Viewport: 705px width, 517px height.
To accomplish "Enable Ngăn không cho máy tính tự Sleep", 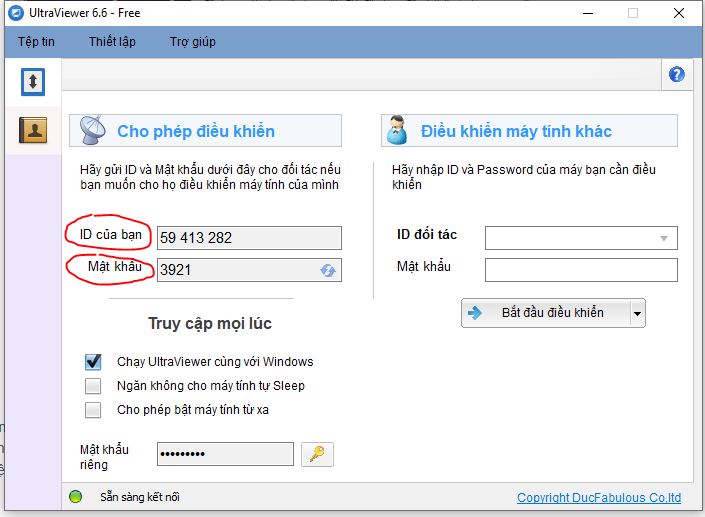I will pyautogui.click(x=93, y=386).
